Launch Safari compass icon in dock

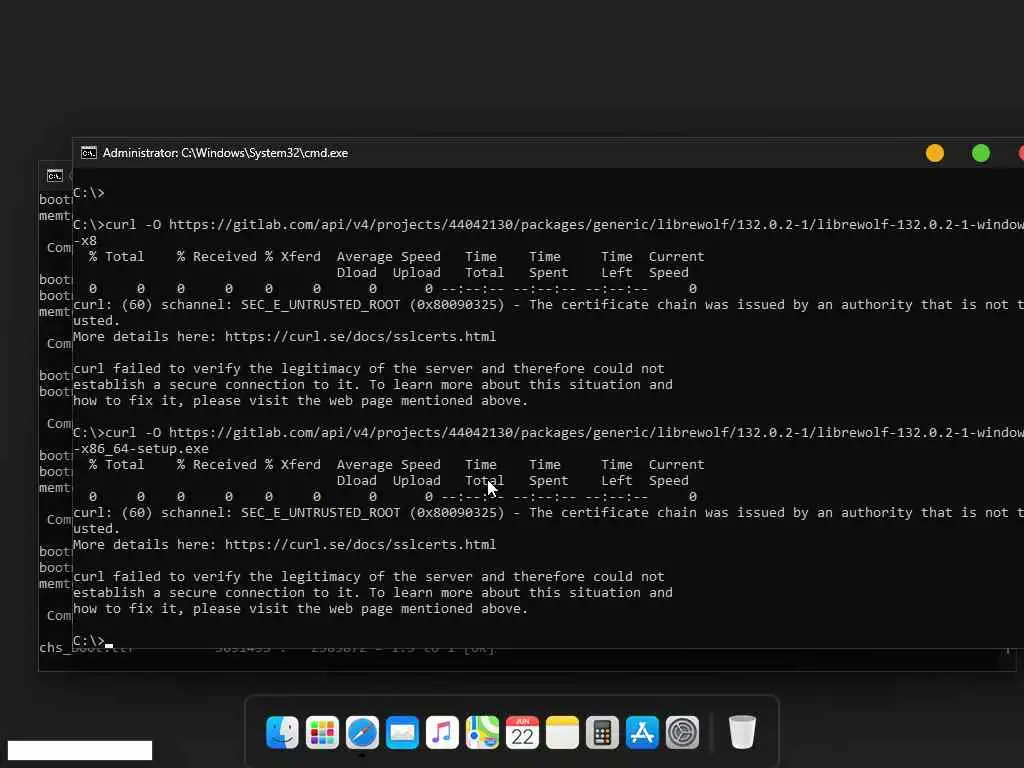362,732
